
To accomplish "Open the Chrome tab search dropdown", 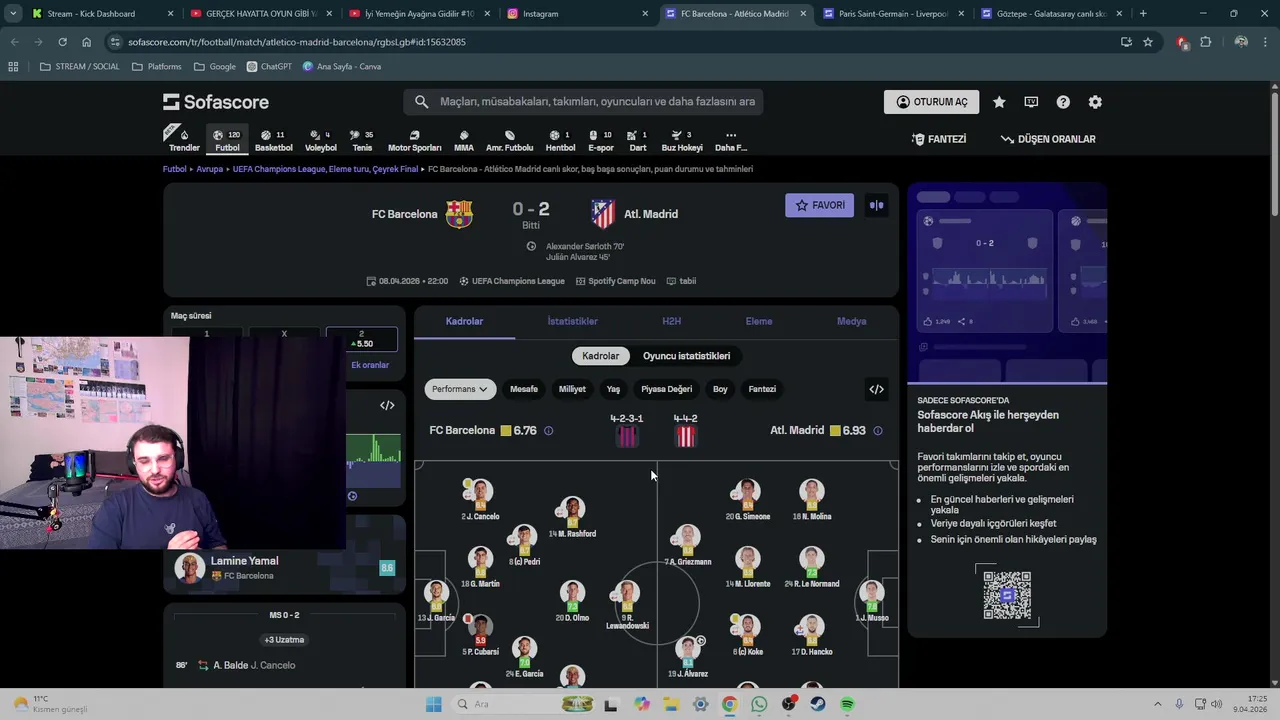I will (x=13, y=14).
